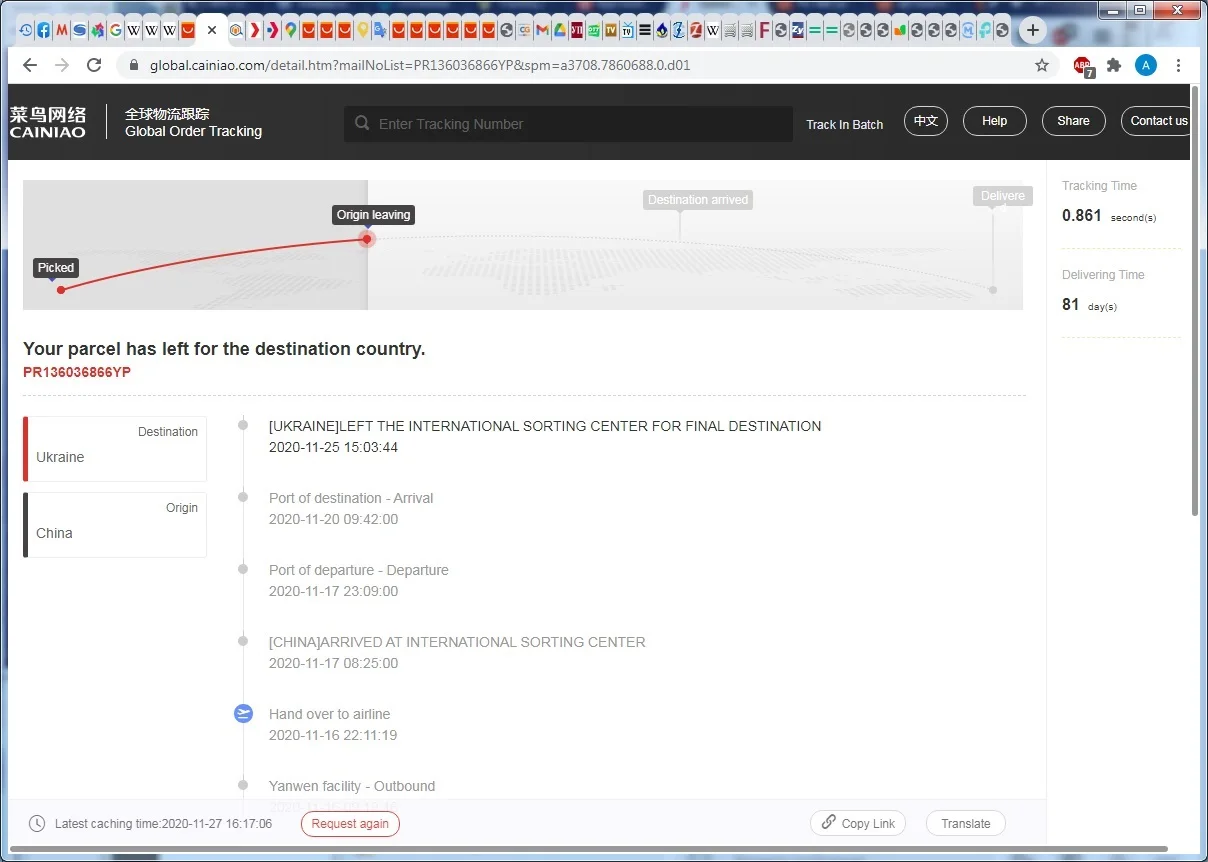The height and width of the screenshot is (862, 1208).
Task: Bookmark this page with the star icon
Action: [1042, 65]
